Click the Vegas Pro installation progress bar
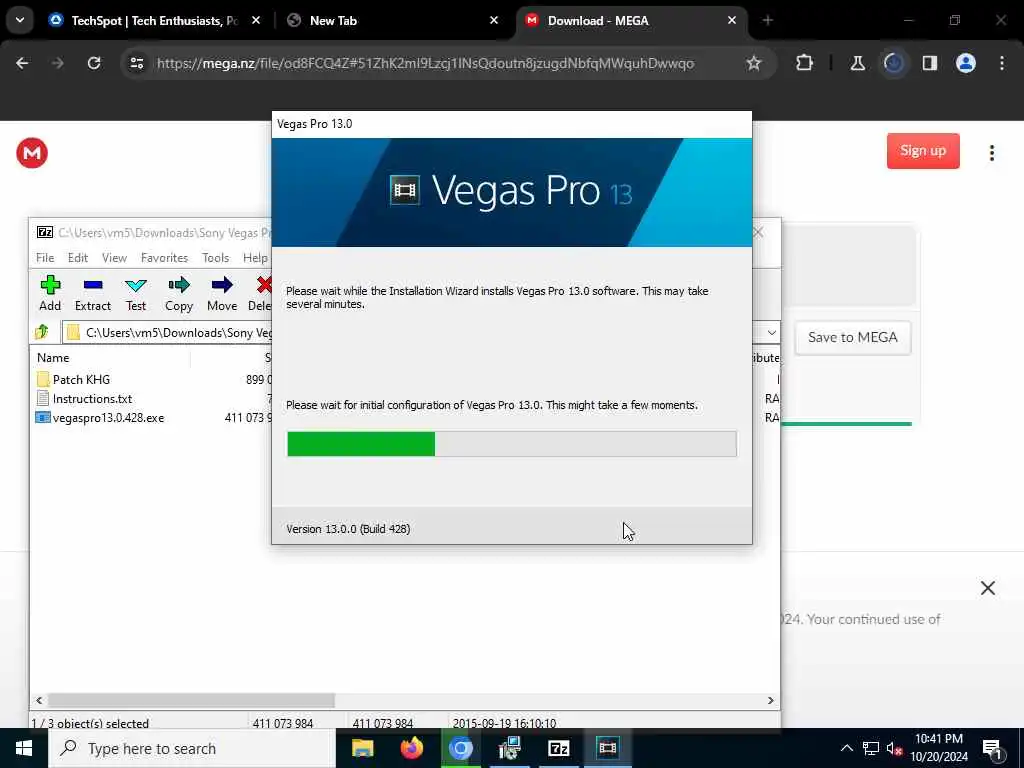The image size is (1024, 768). [511, 444]
